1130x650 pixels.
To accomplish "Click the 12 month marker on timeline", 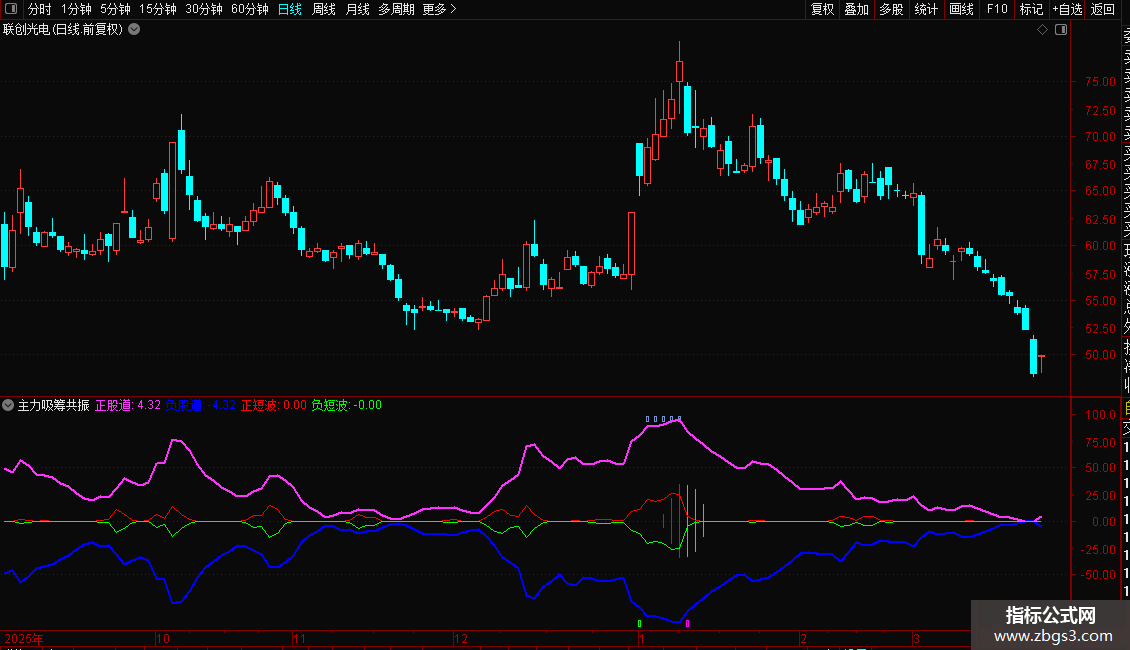I will pos(461,638).
